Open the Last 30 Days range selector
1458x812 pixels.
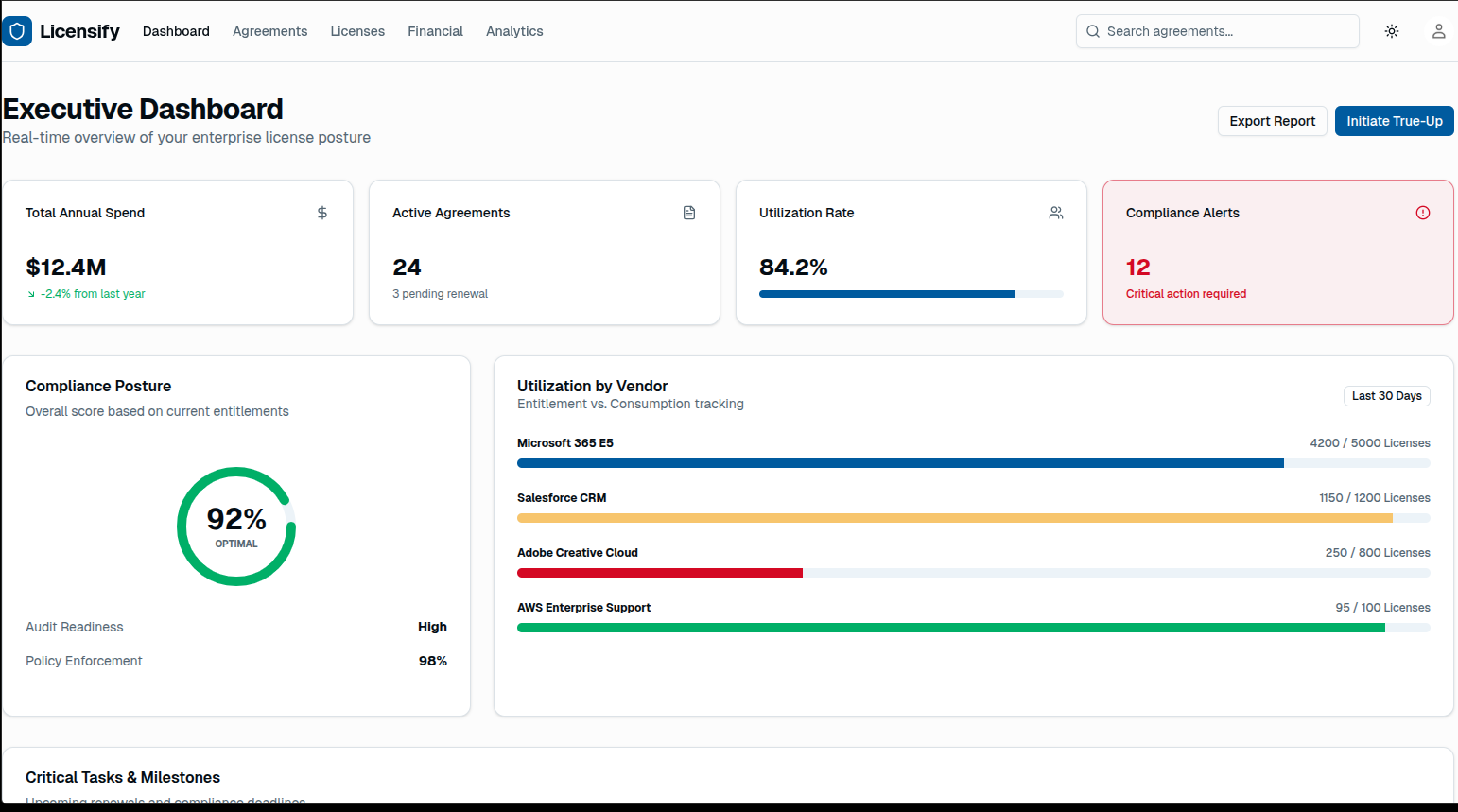(x=1386, y=396)
